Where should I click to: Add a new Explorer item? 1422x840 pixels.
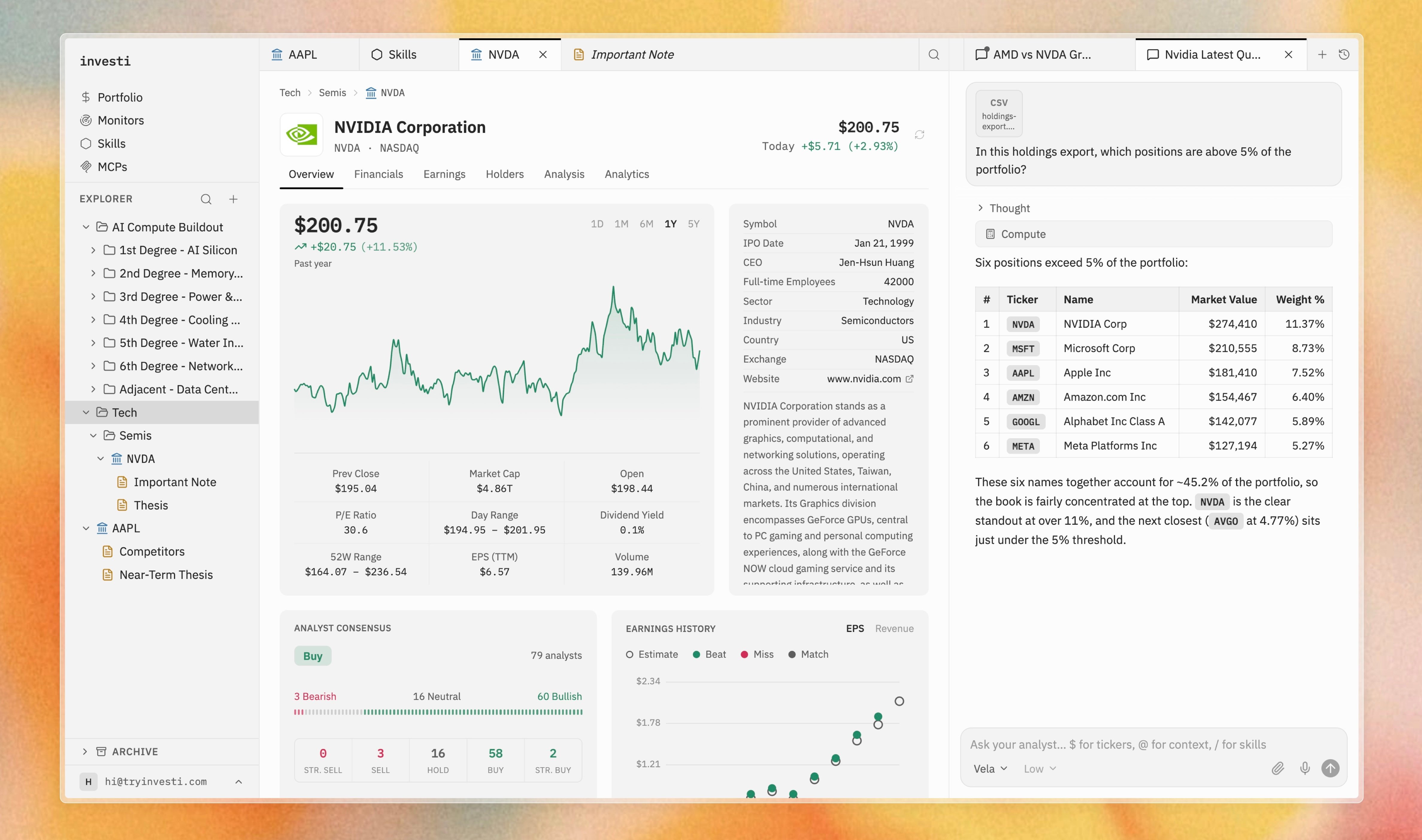click(233, 199)
